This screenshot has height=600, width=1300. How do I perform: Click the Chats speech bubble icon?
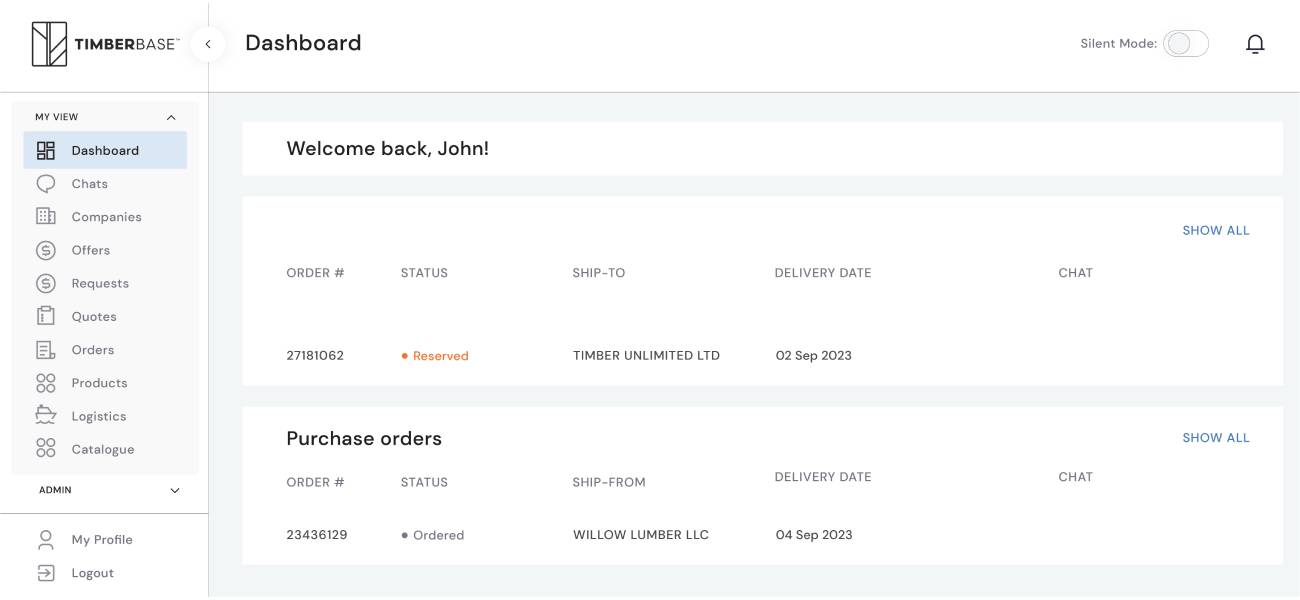[x=46, y=184]
